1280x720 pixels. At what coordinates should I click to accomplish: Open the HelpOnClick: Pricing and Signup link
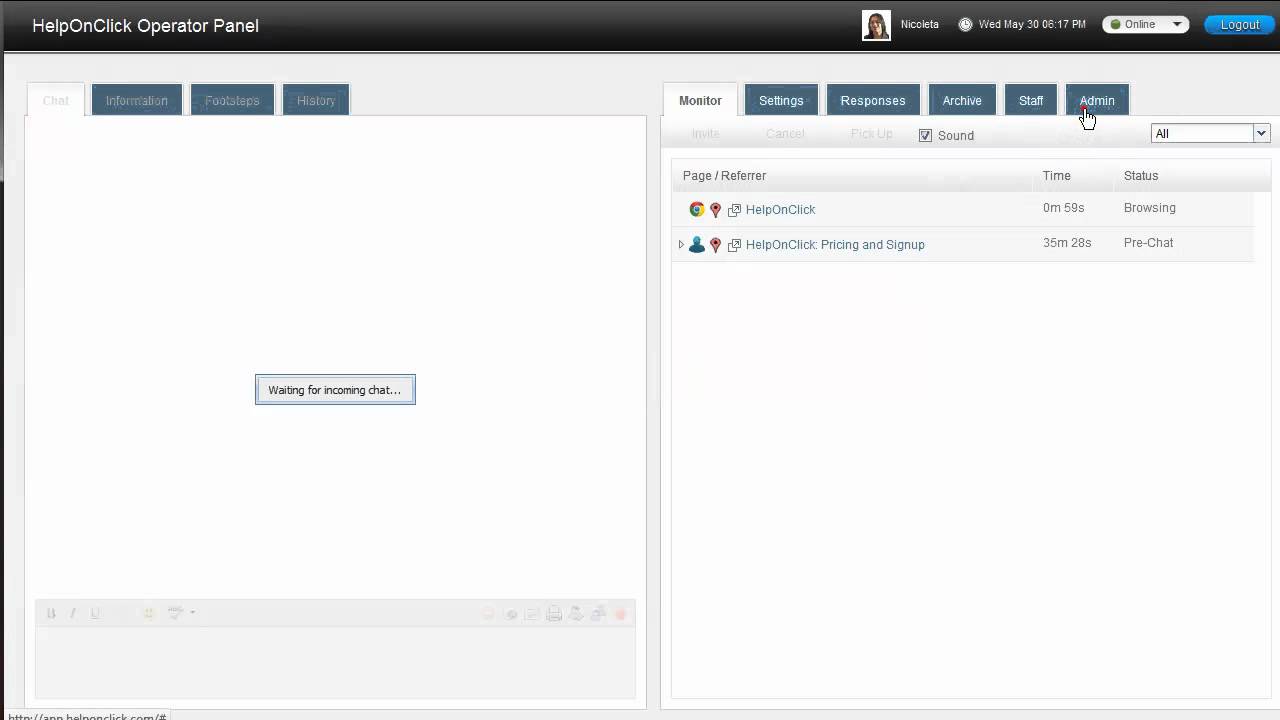835,245
